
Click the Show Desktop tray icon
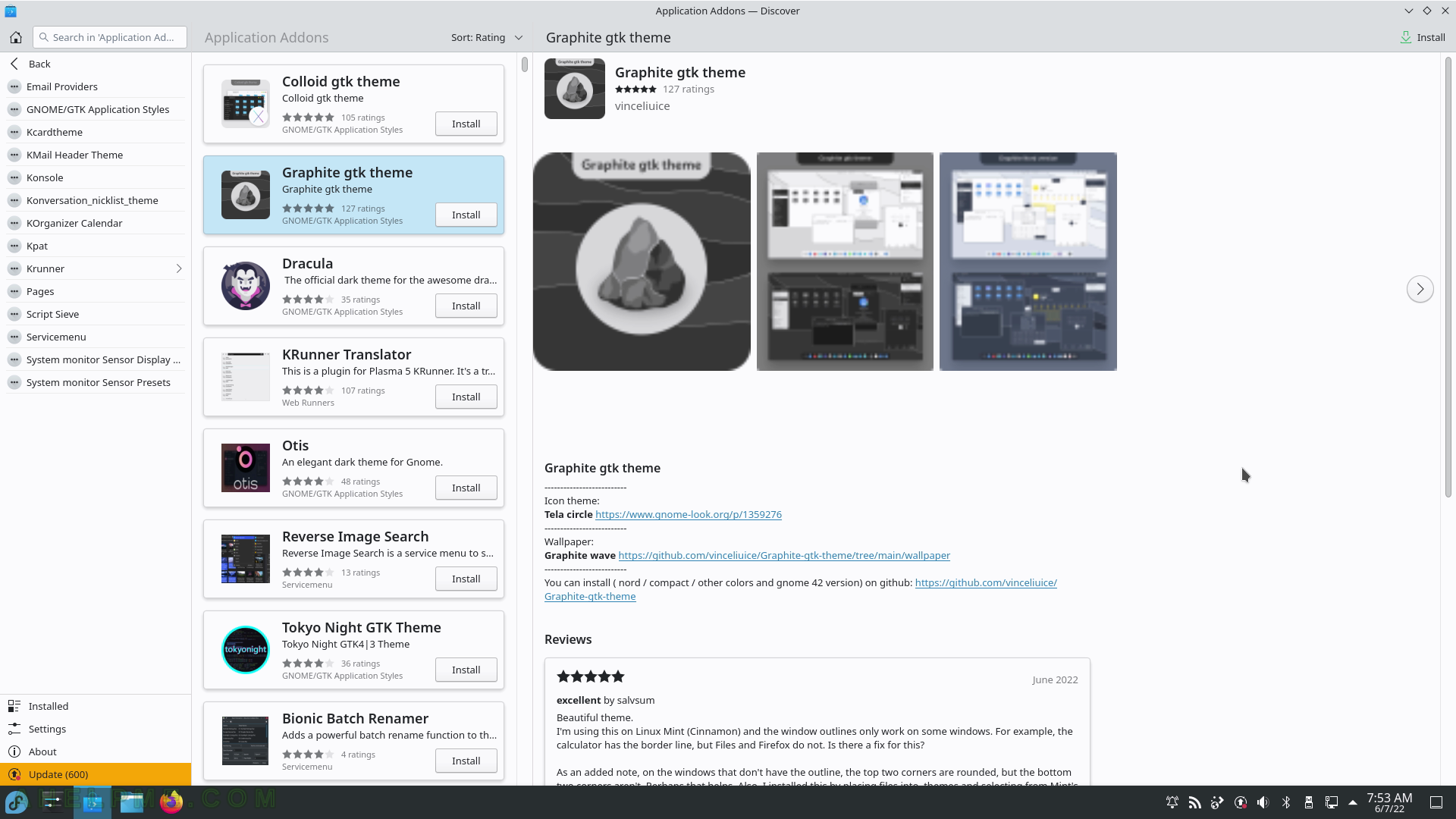tap(1436, 802)
